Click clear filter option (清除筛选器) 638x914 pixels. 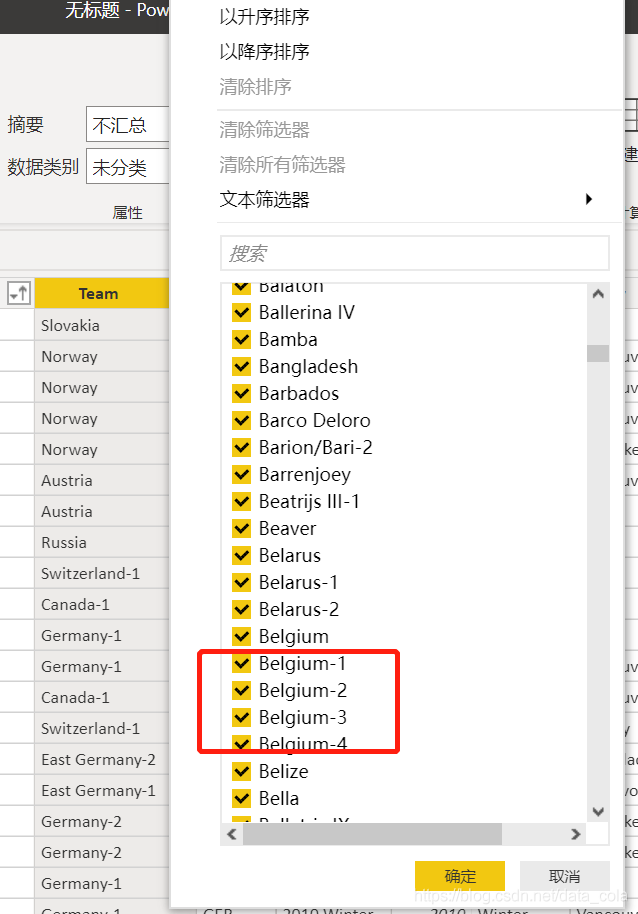tap(264, 130)
